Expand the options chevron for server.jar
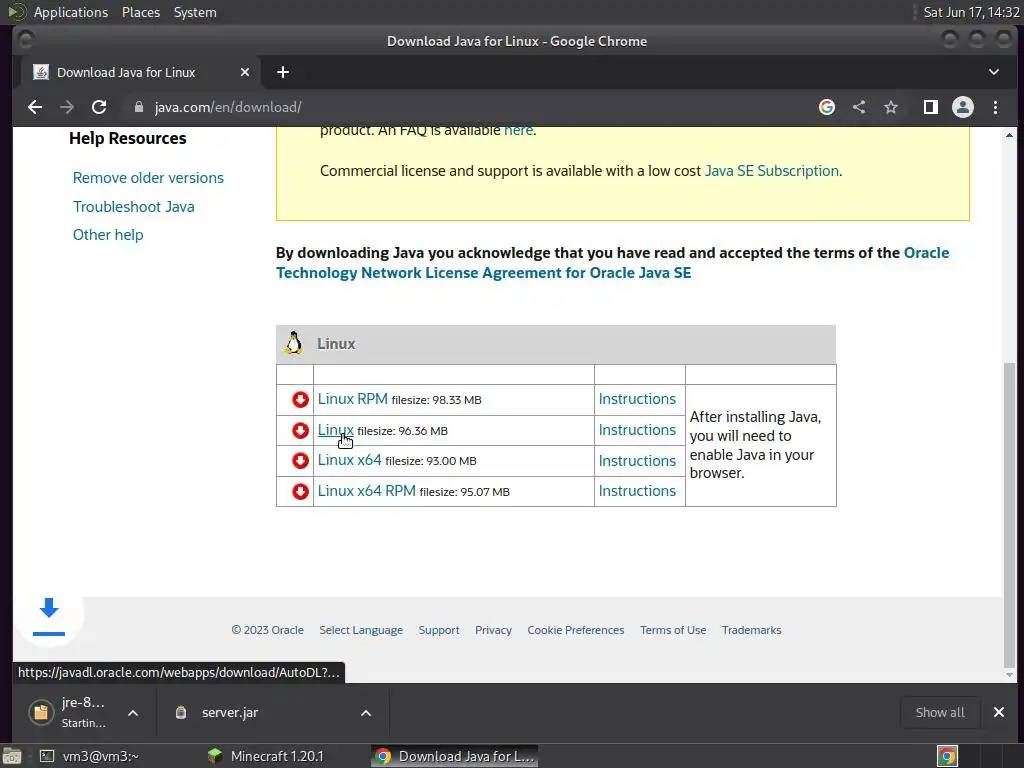Image resolution: width=1024 pixels, height=768 pixels. [366, 713]
